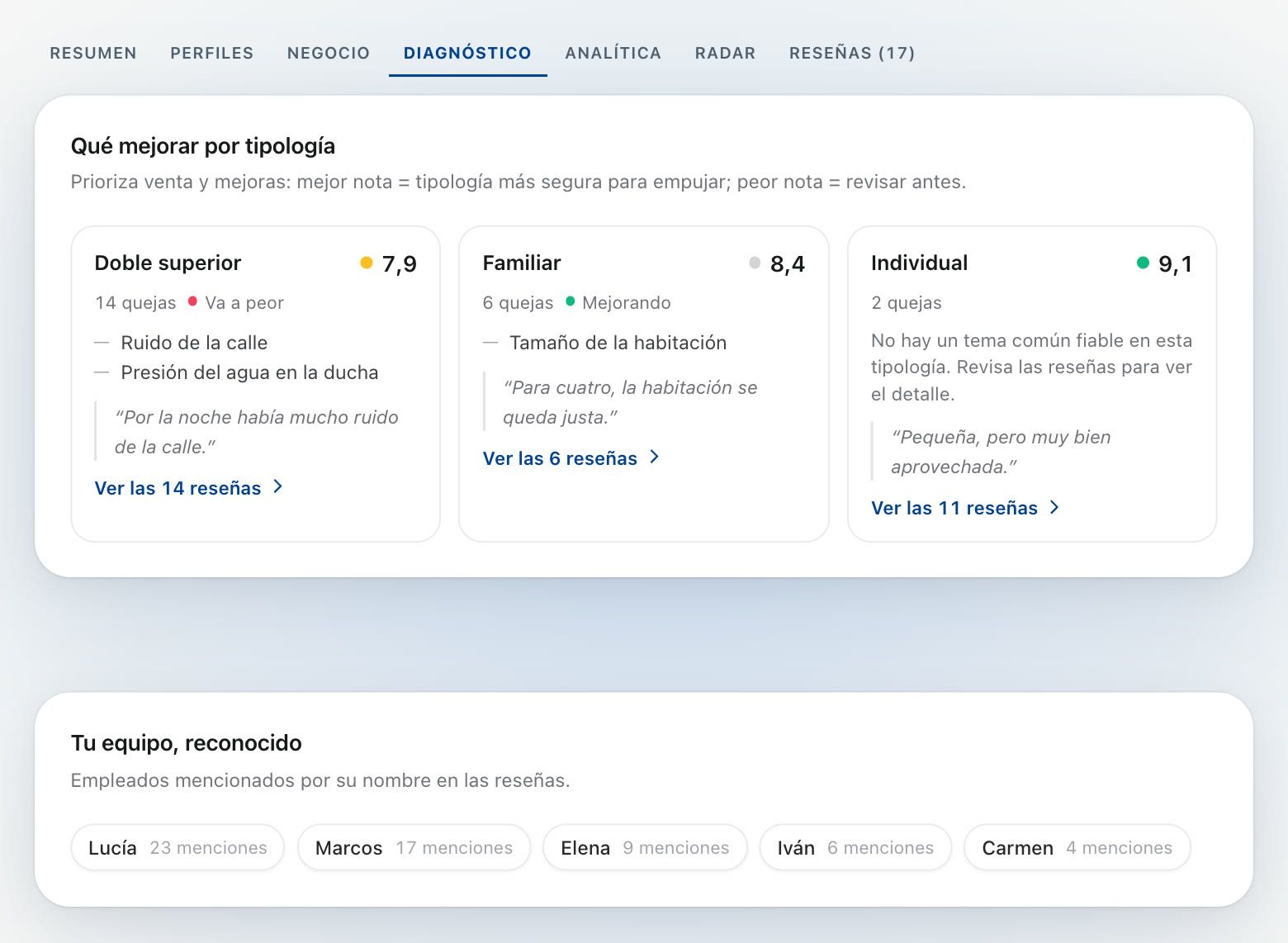Click the red 'Va a peor' trend dot

pyautogui.click(x=192, y=301)
